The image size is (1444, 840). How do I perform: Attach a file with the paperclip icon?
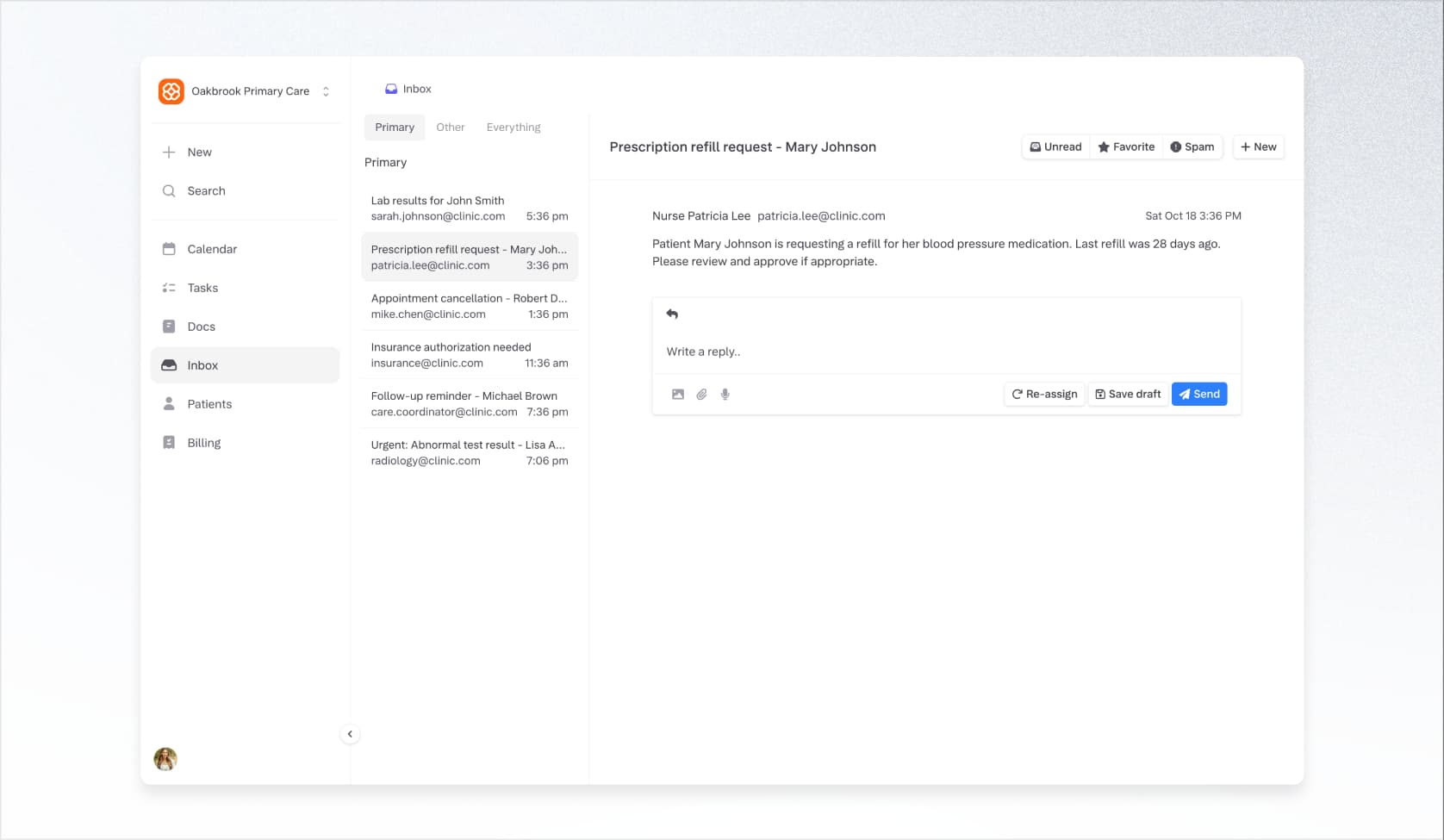pos(701,395)
